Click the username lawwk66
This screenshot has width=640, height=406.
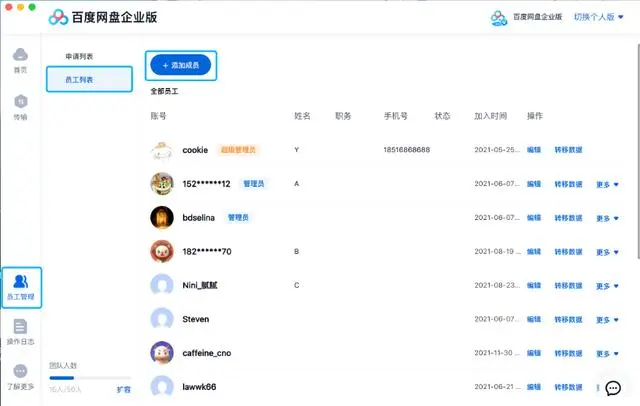(x=199, y=386)
